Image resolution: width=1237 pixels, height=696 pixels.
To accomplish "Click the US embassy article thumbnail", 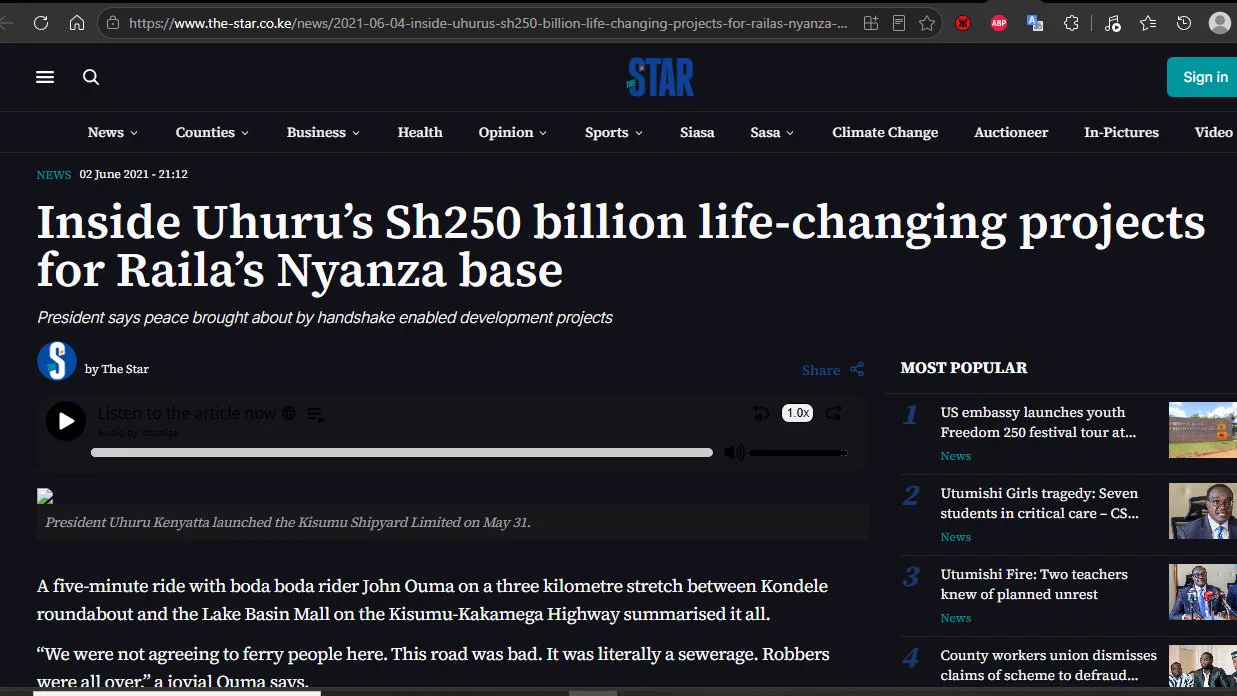I will [x=1203, y=430].
